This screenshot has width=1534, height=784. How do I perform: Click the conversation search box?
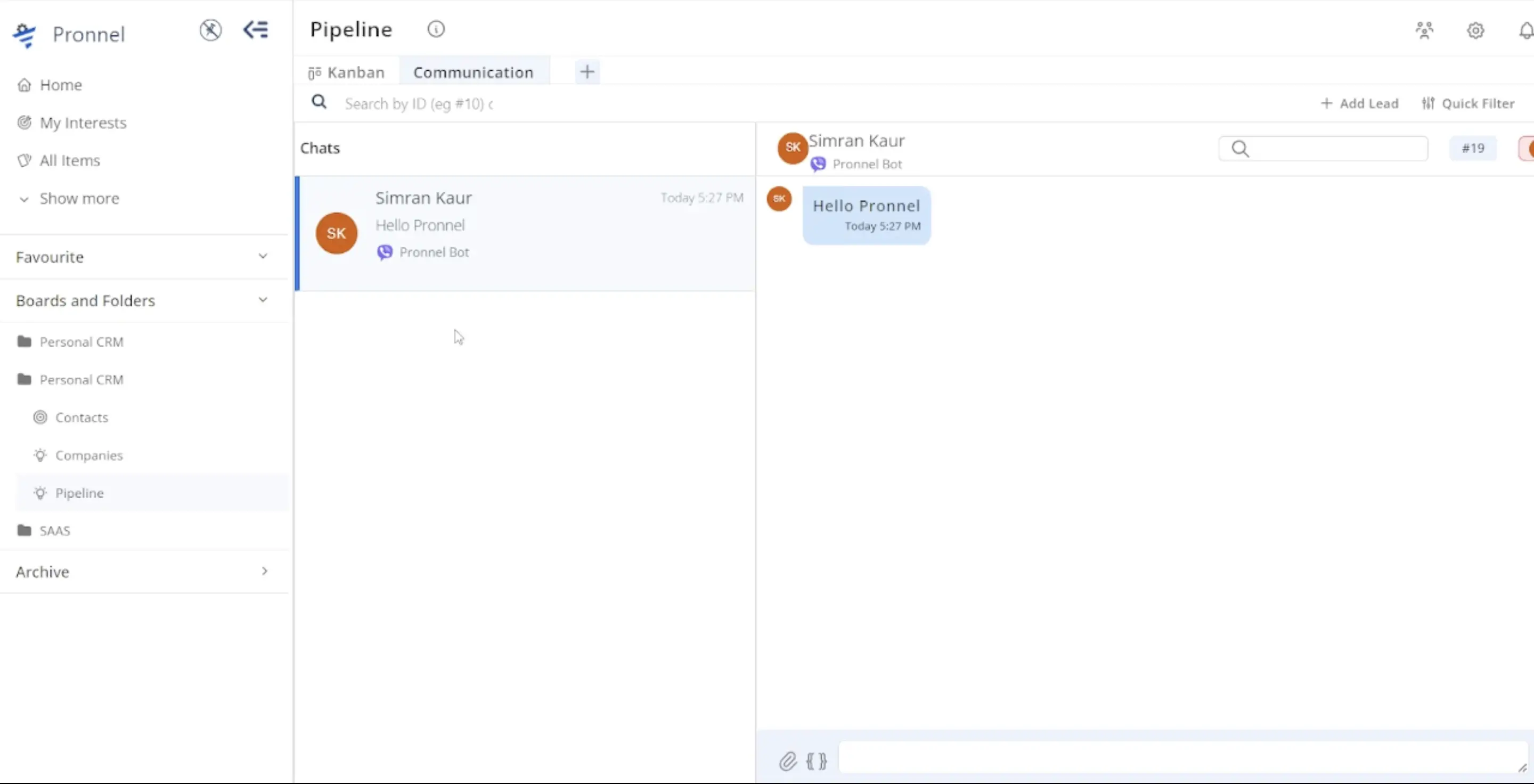click(x=1323, y=148)
